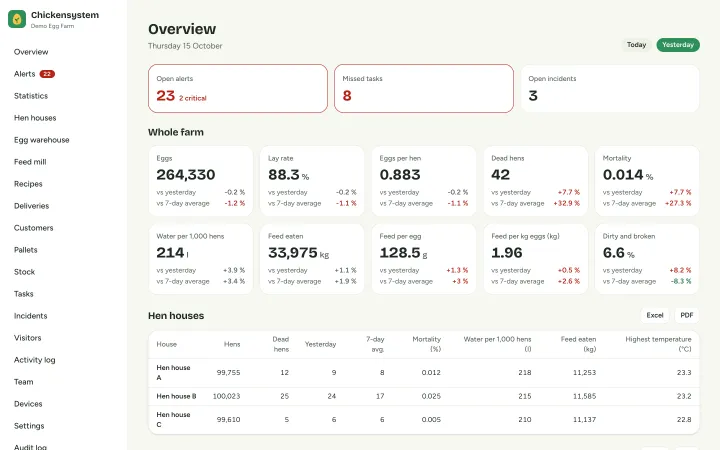This screenshot has width=720, height=450.
Task: Go to Visitors page
Action: [28, 338]
